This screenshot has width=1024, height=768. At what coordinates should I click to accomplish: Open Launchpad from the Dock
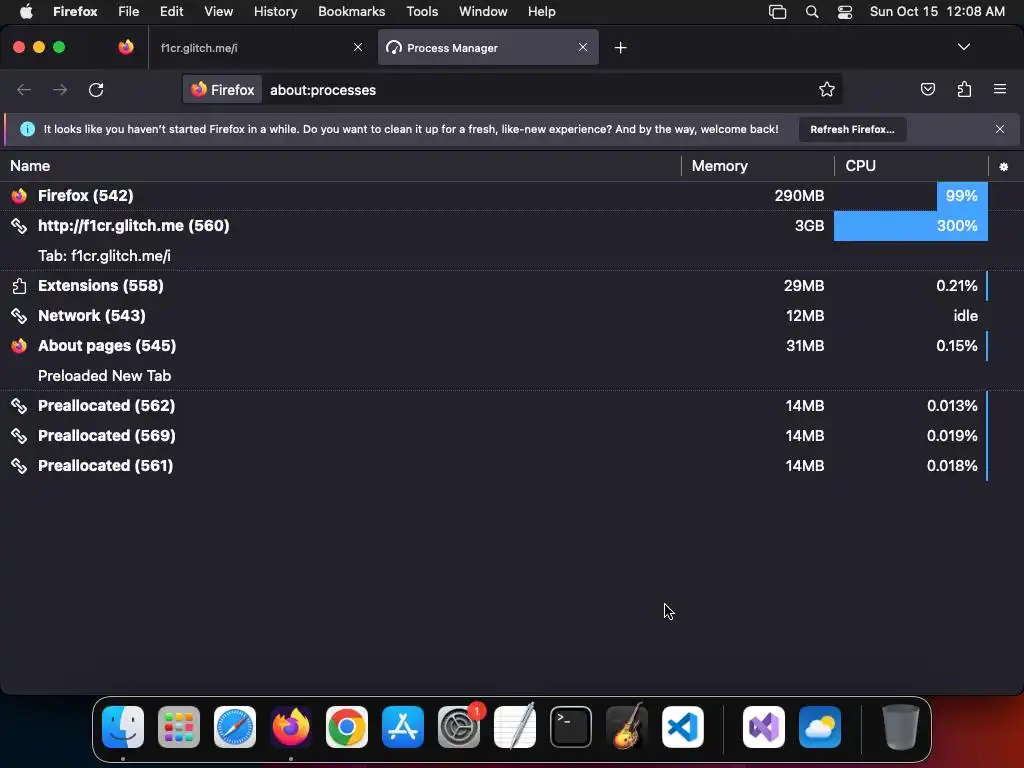pyautogui.click(x=179, y=727)
